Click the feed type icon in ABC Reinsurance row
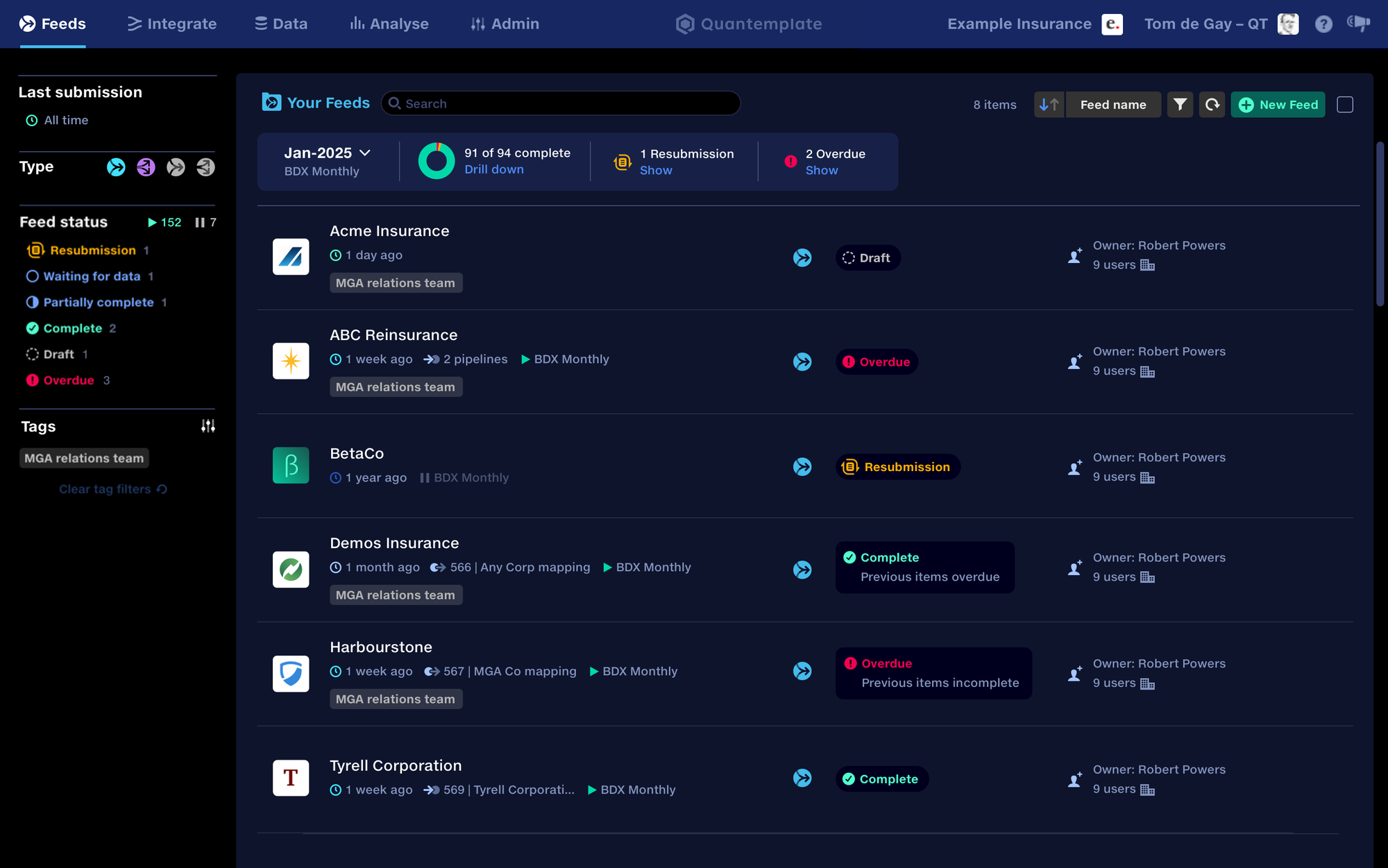 coord(802,361)
